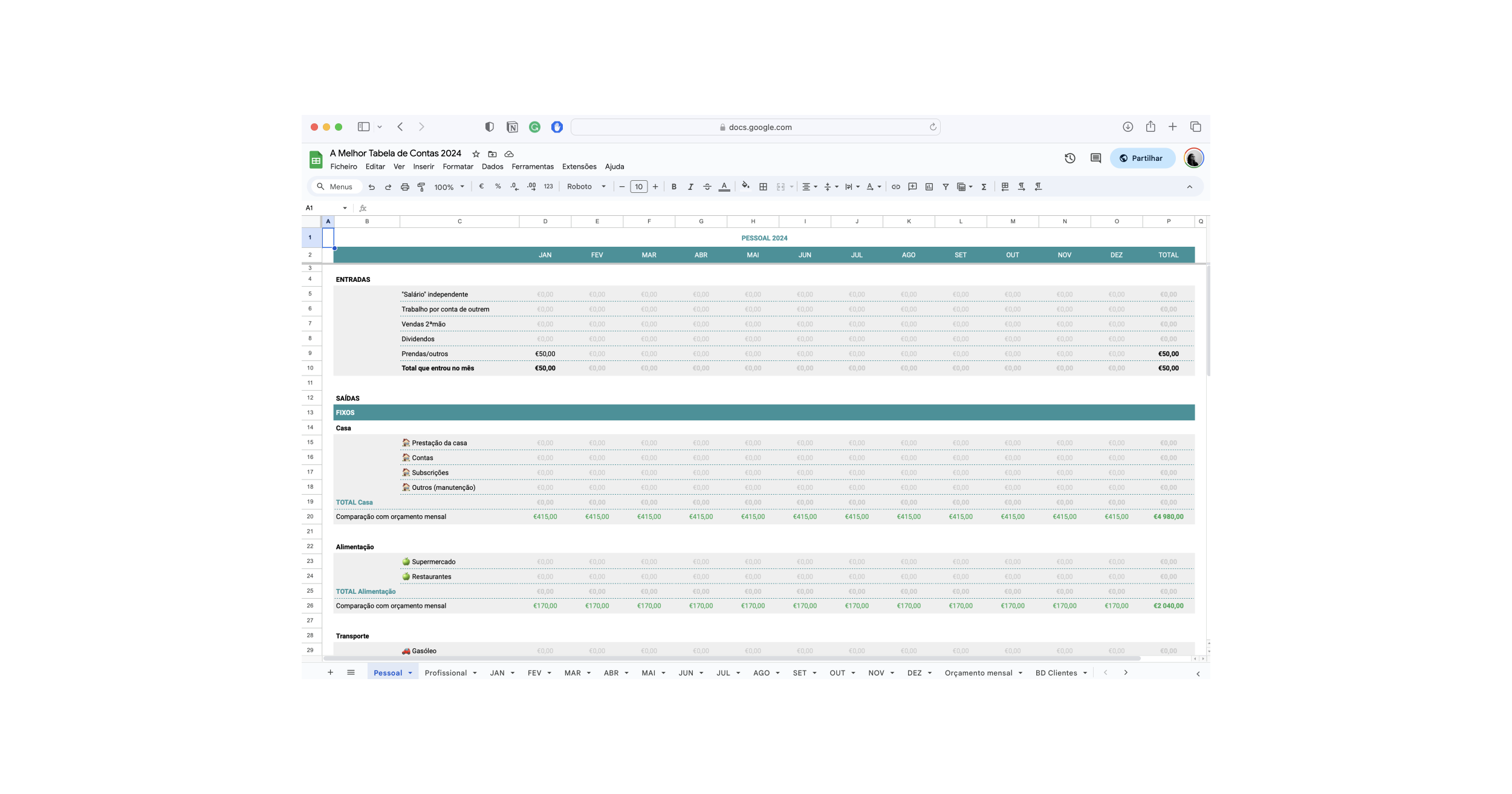Click the paint format icon
This screenshot has height=794, width=1512.
pos(421,187)
